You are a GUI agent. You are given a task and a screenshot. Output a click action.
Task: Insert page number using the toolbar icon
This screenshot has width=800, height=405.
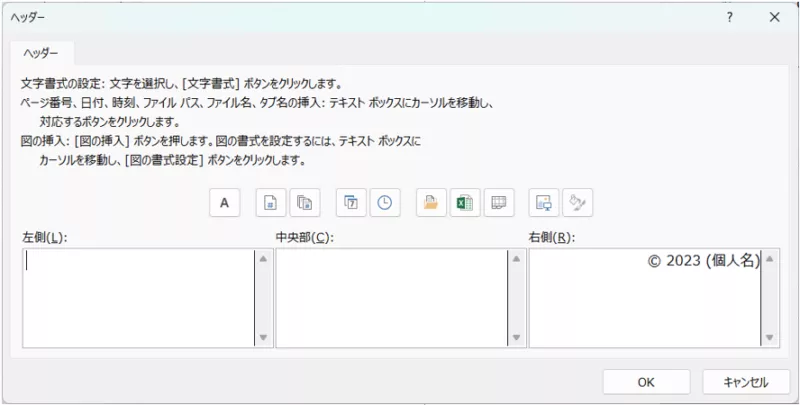[x=270, y=202]
